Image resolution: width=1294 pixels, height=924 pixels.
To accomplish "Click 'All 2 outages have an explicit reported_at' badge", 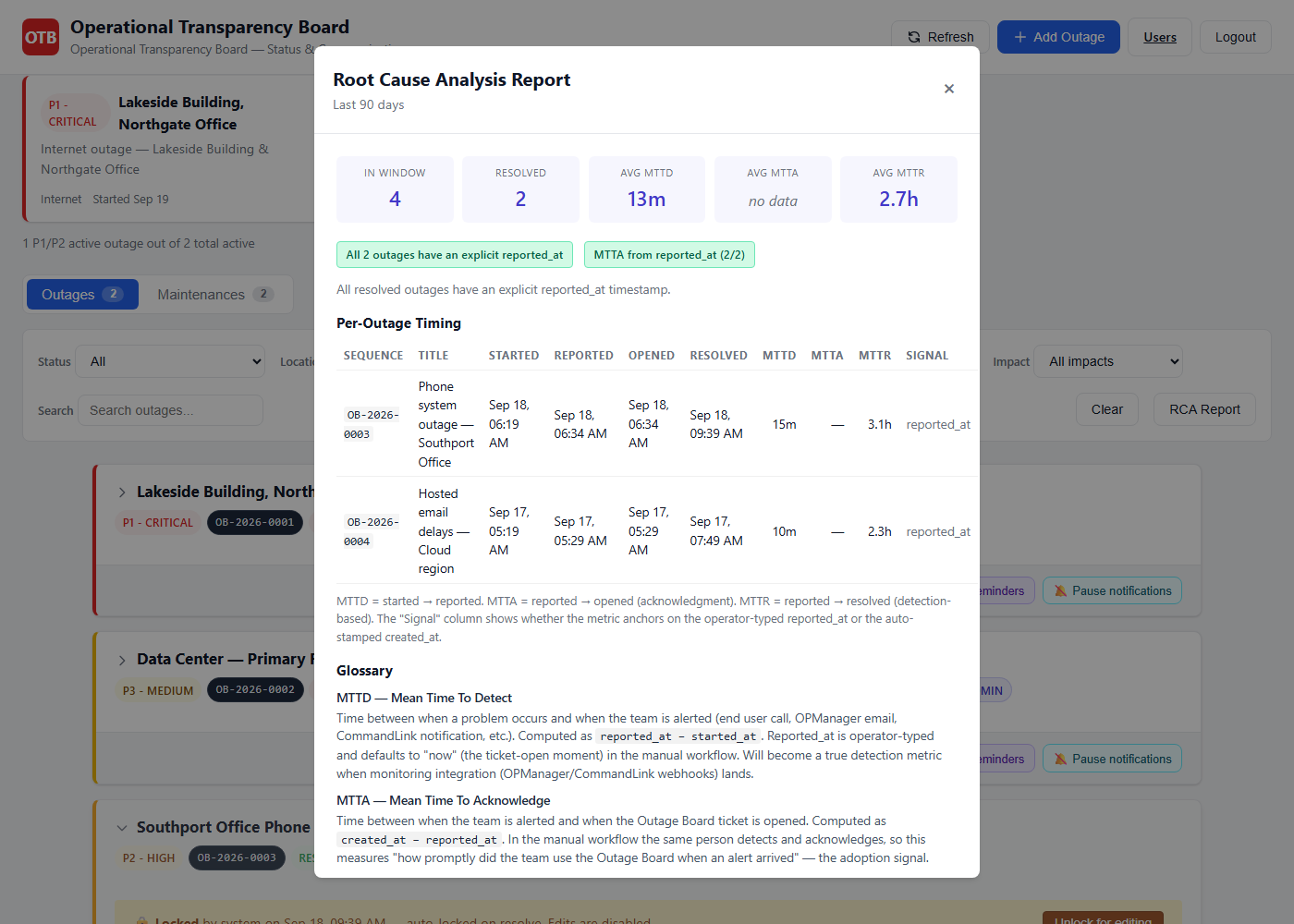I will [455, 255].
